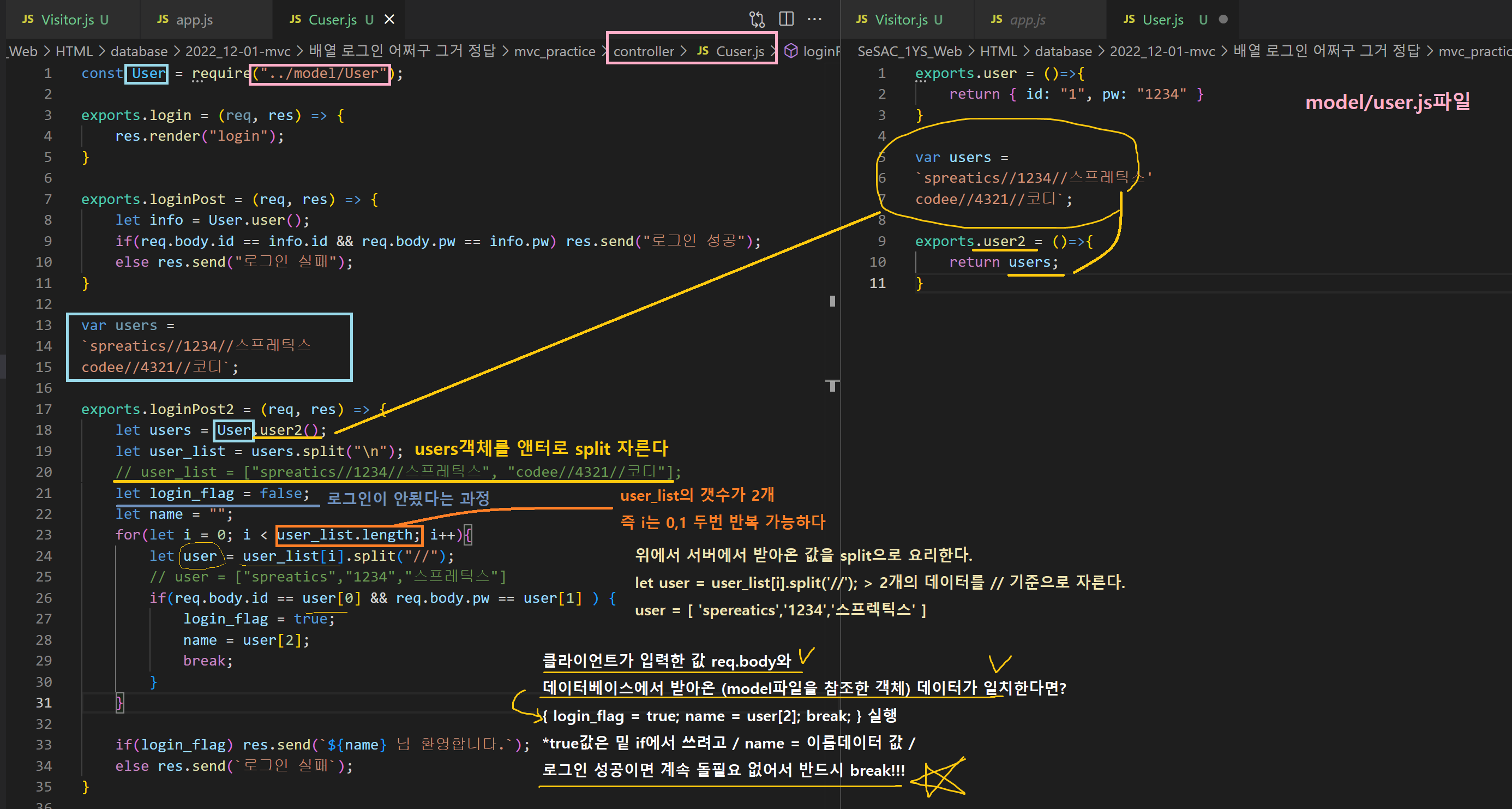Click the loginPost symbol cube icon in breadcrumb
This screenshot has height=809, width=1512.
[x=790, y=51]
